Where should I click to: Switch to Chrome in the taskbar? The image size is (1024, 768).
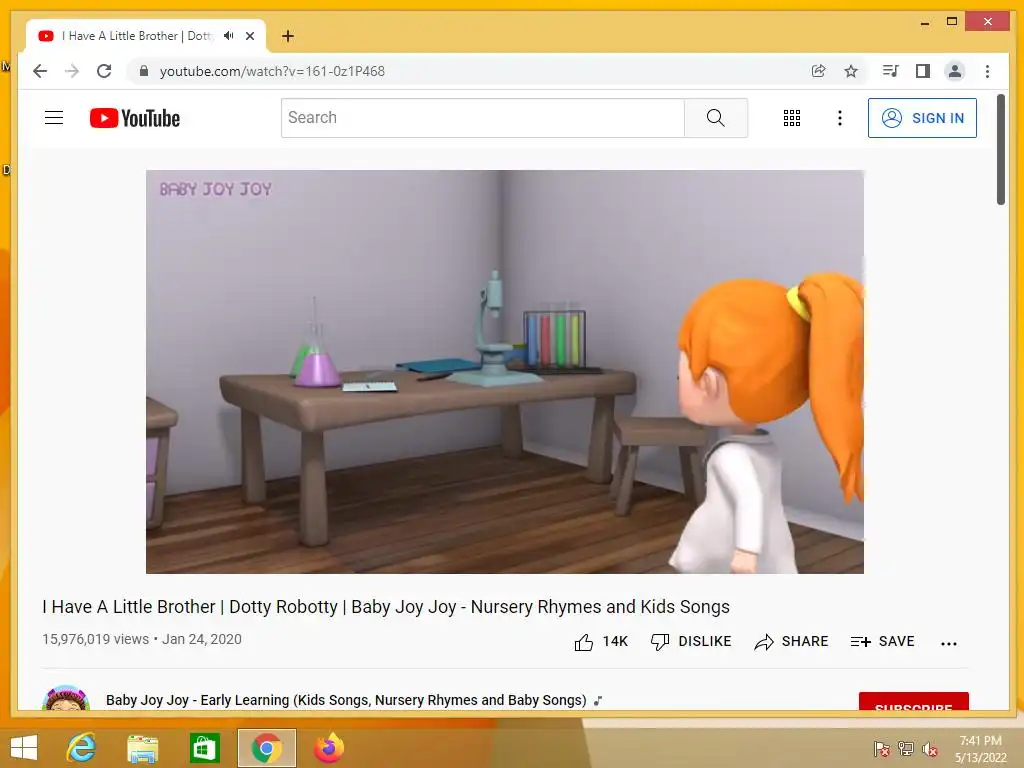tap(266, 748)
